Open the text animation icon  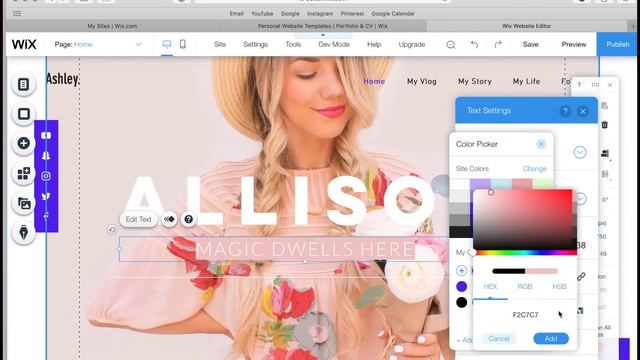[169, 219]
